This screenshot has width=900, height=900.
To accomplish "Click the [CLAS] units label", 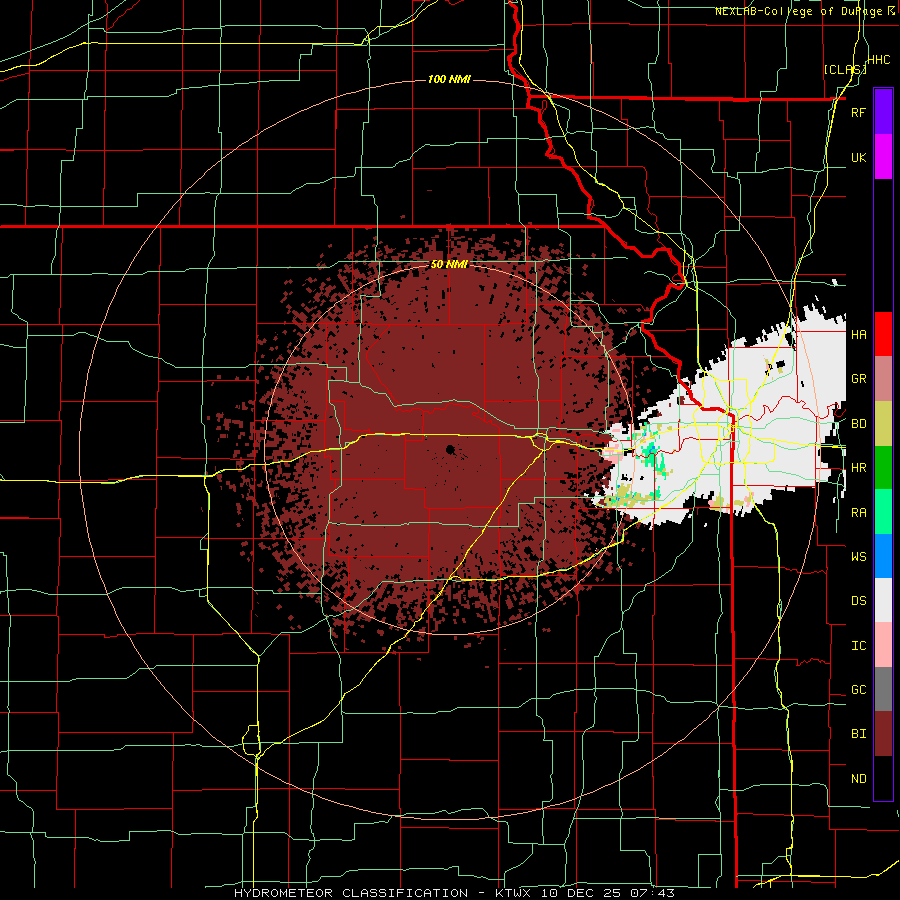I will [x=845, y=70].
